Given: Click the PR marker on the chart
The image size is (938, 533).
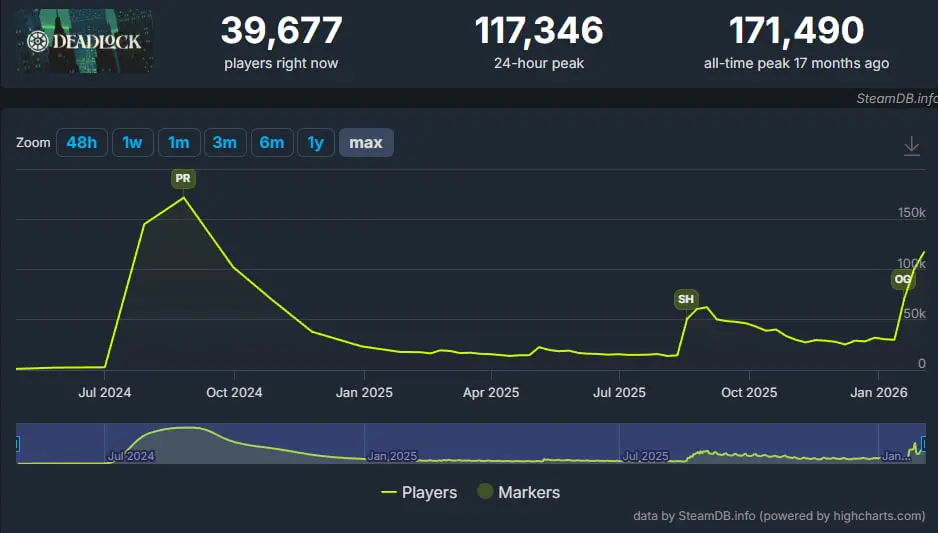Looking at the screenshot, I should point(182,179).
